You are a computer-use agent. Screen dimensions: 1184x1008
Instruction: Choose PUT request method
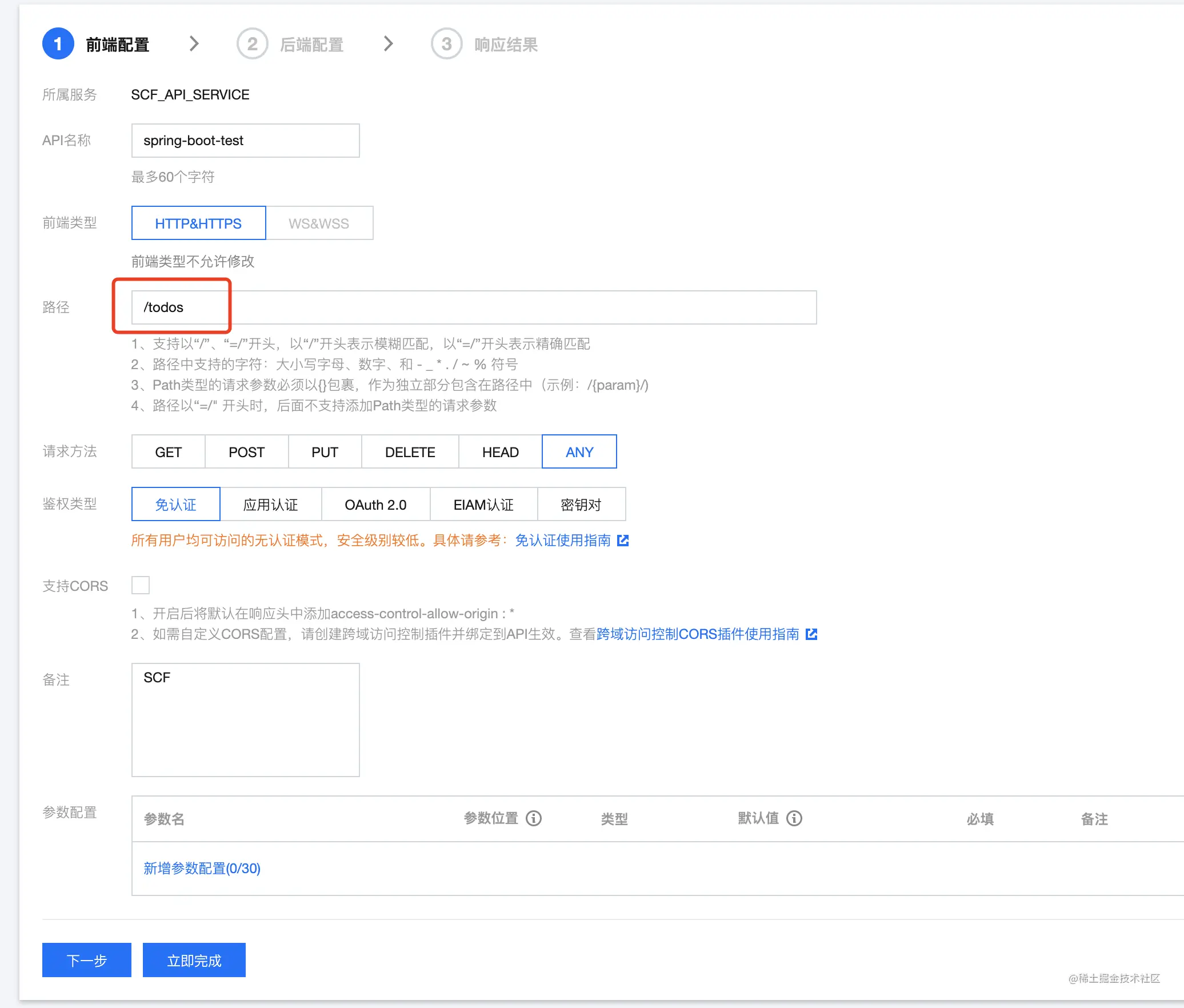(325, 451)
